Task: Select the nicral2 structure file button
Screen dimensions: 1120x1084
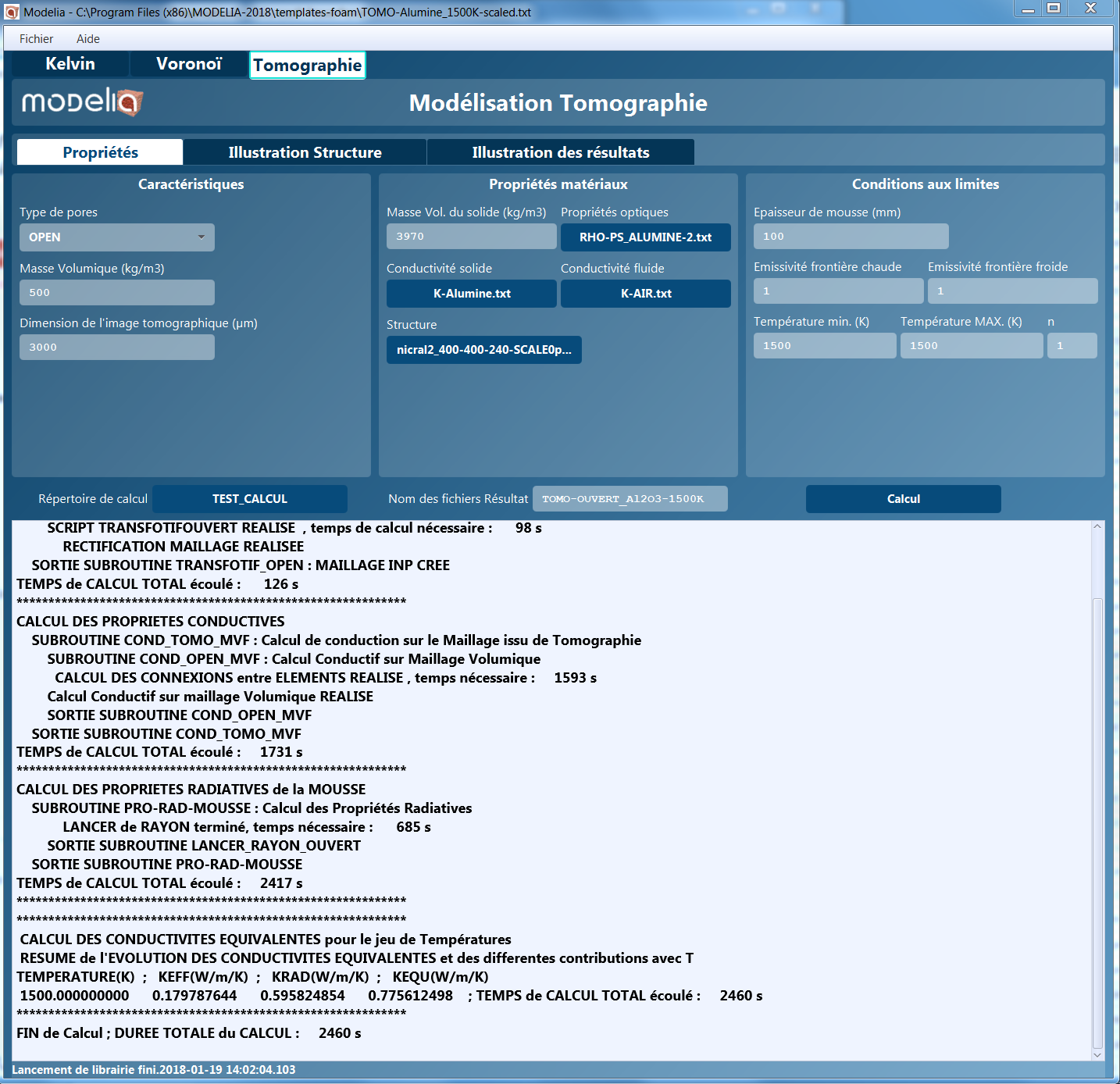Action: pyautogui.click(x=484, y=350)
